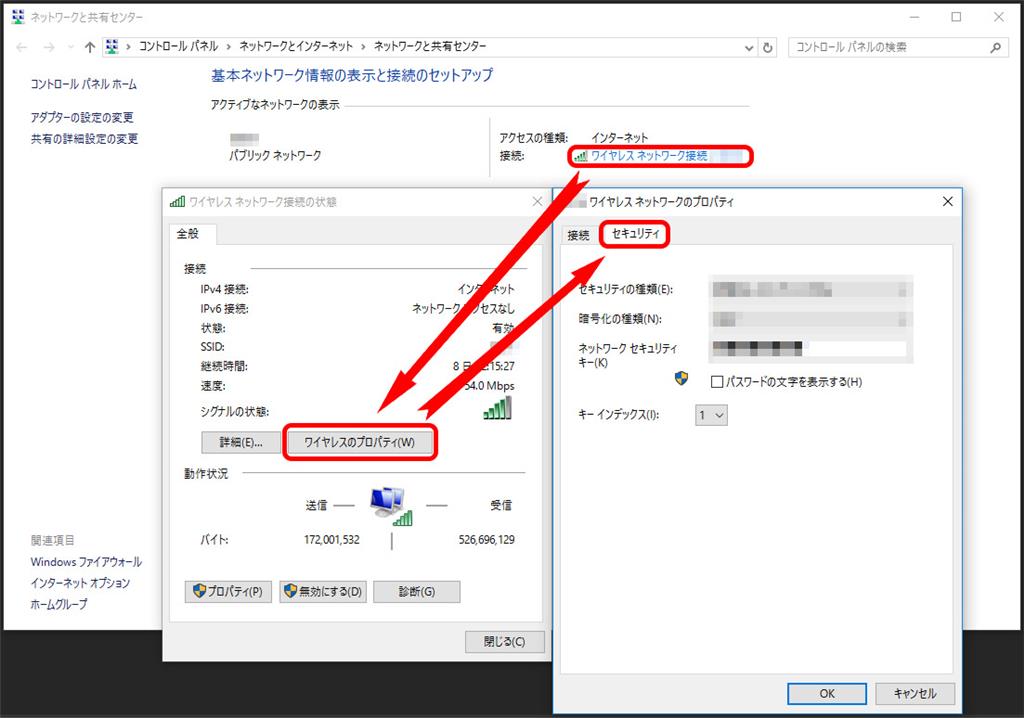Open インターネット オプション link
This screenshot has height=718, width=1024.
tap(80, 583)
